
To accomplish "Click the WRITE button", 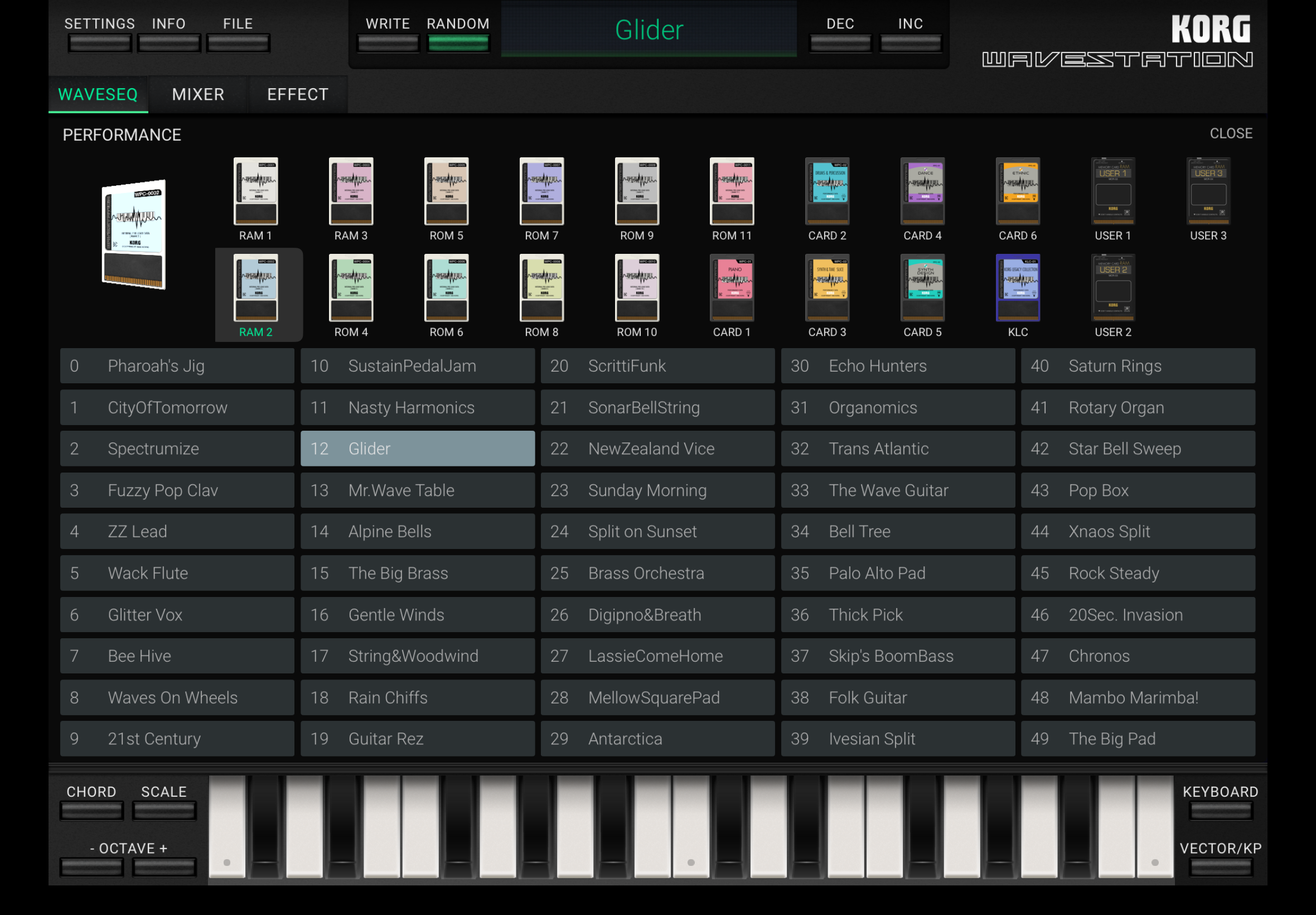I will coord(388,44).
